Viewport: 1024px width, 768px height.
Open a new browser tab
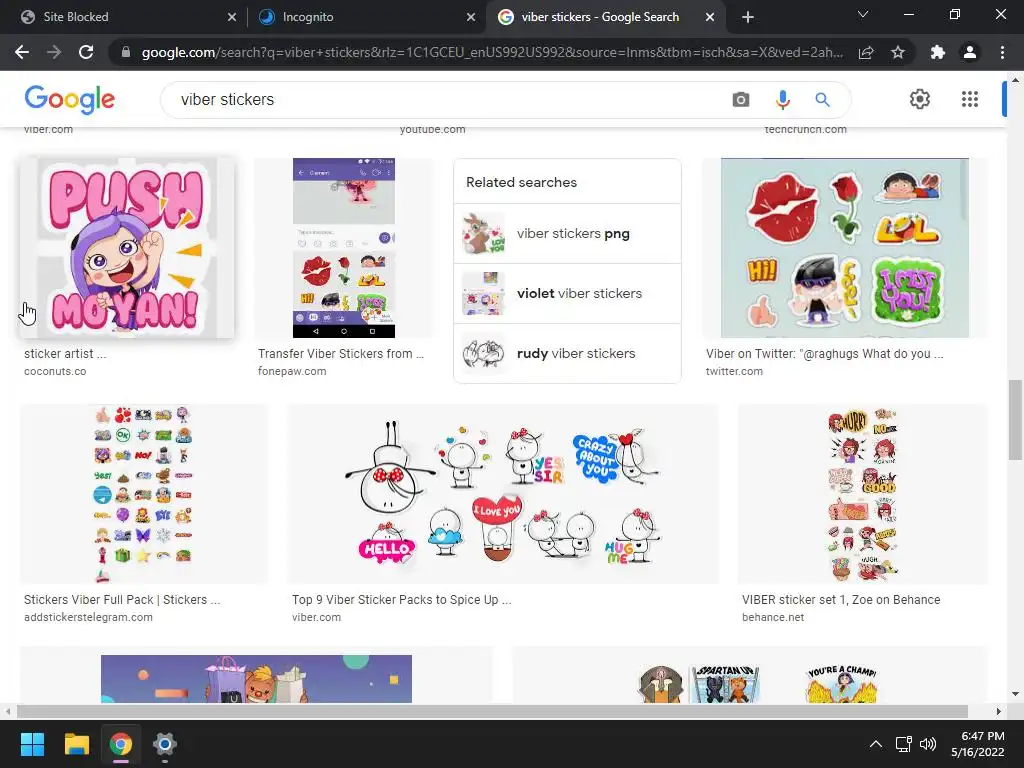click(x=748, y=17)
